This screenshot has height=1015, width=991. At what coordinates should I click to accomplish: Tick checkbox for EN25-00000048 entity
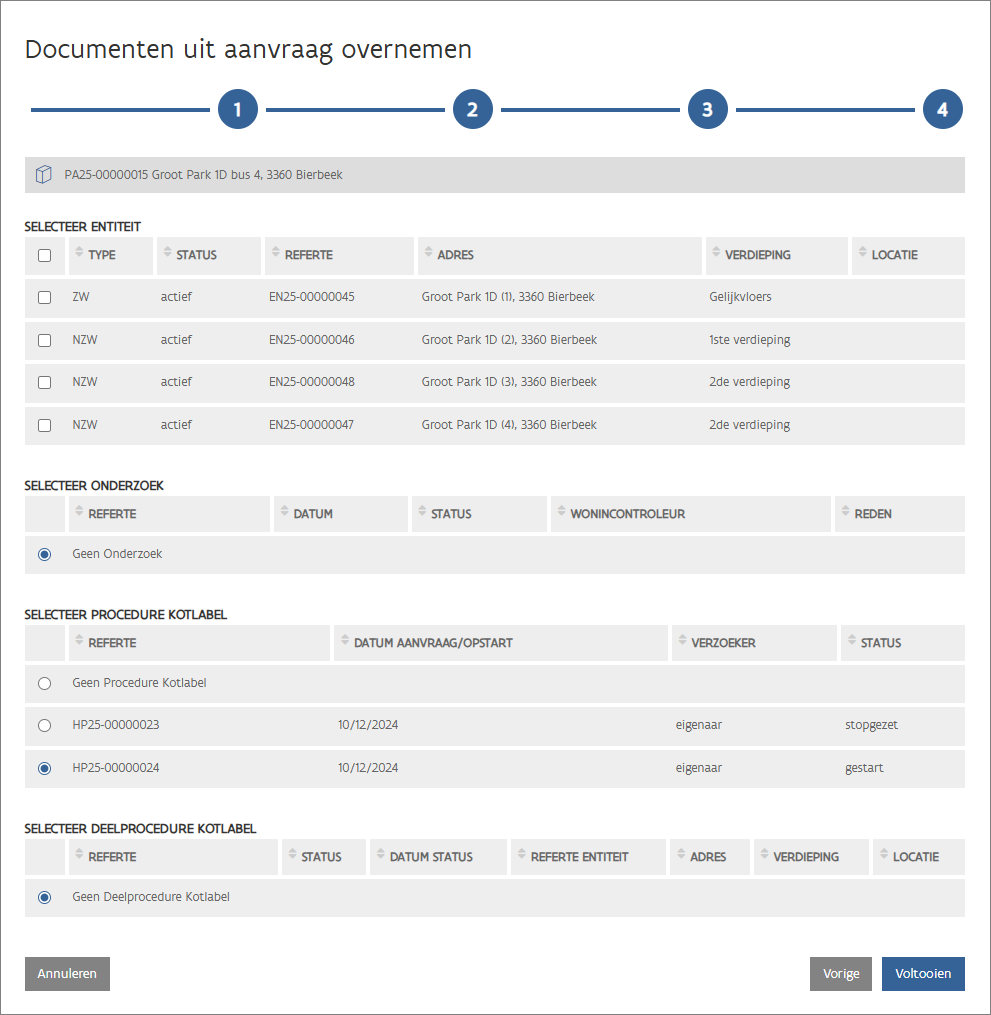pos(44,382)
